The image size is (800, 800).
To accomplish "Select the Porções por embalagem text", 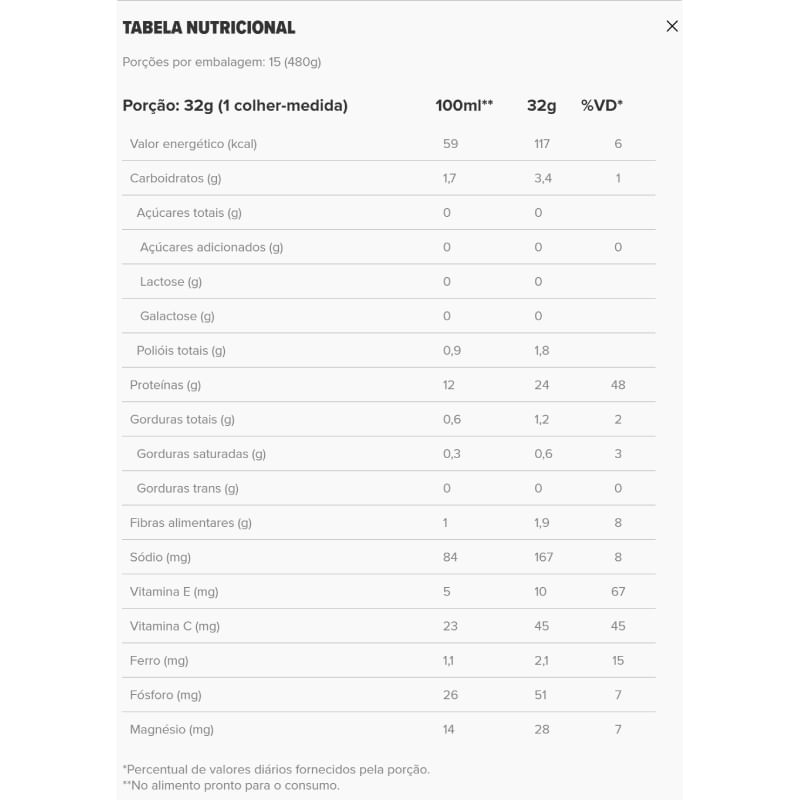I will click(x=221, y=62).
